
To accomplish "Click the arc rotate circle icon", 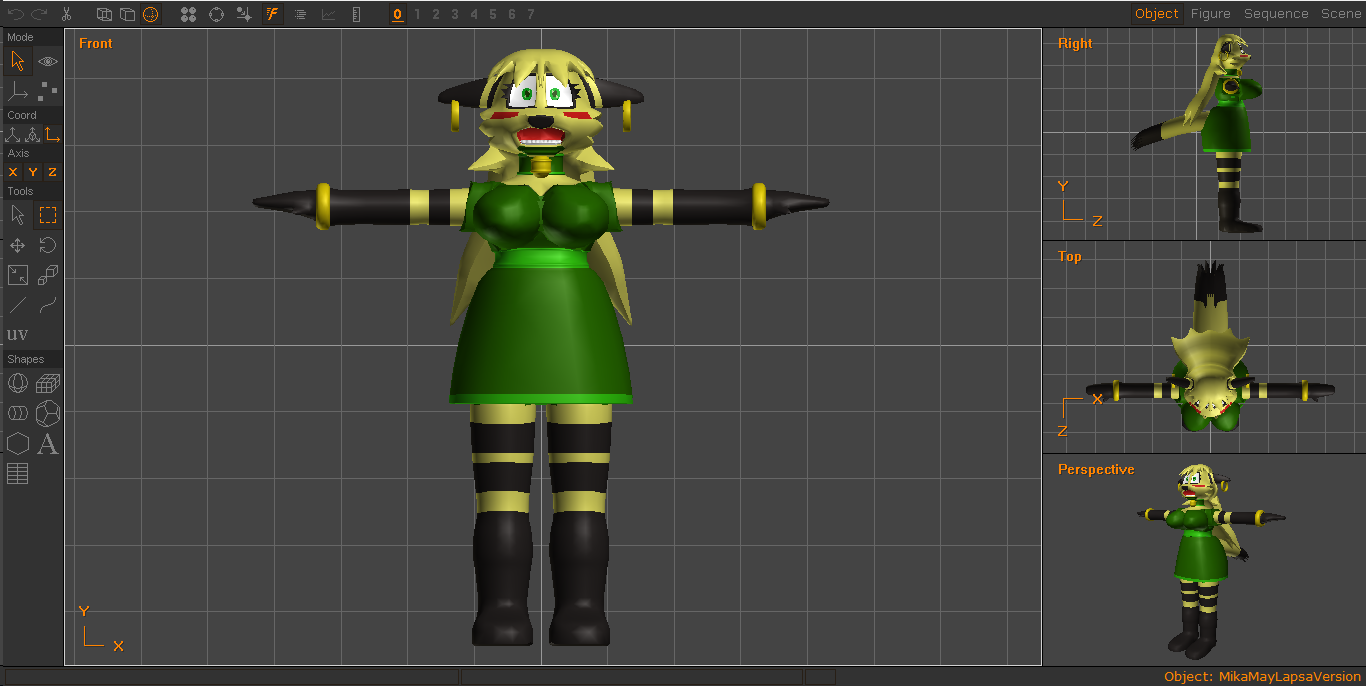I will pyautogui.click(x=216, y=14).
